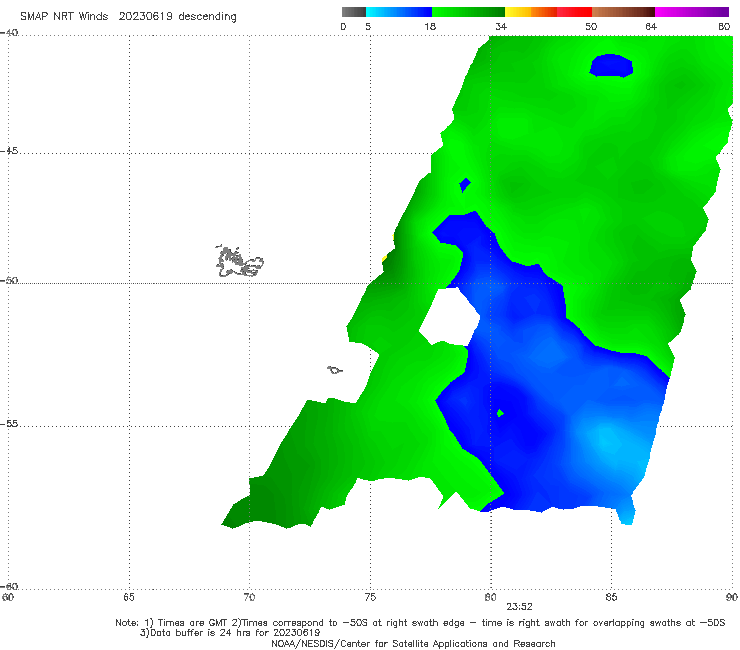740x650 pixels.
Task: Click the Kerguelen Islands outline on the map
Action: tap(240, 261)
